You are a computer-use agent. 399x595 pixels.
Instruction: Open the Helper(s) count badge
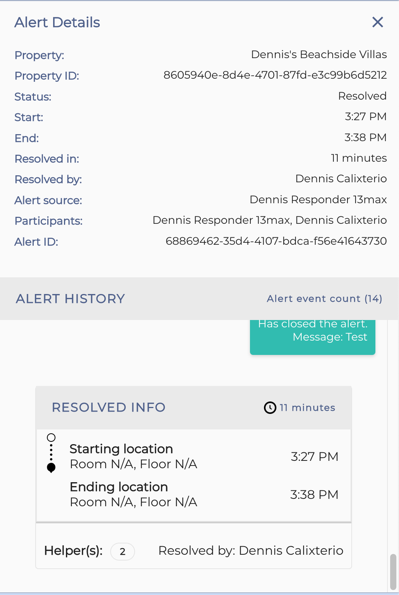(x=122, y=551)
